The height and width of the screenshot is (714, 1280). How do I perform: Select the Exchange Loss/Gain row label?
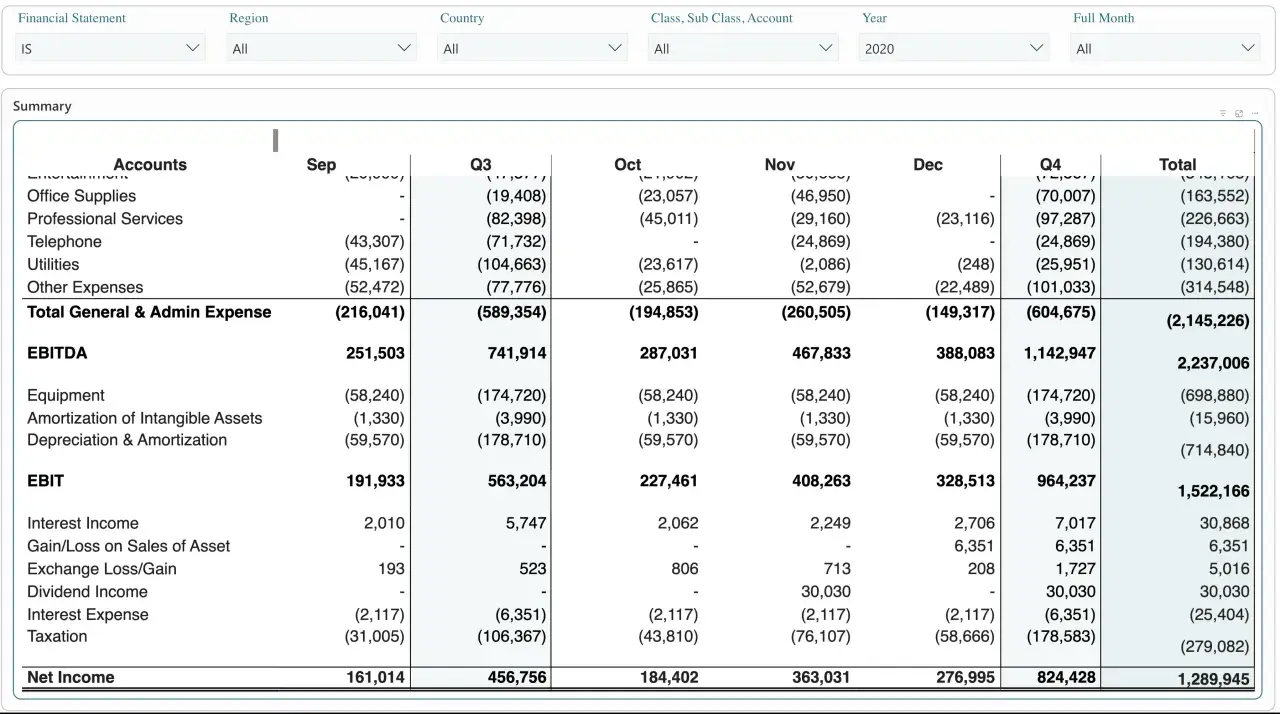102,569
